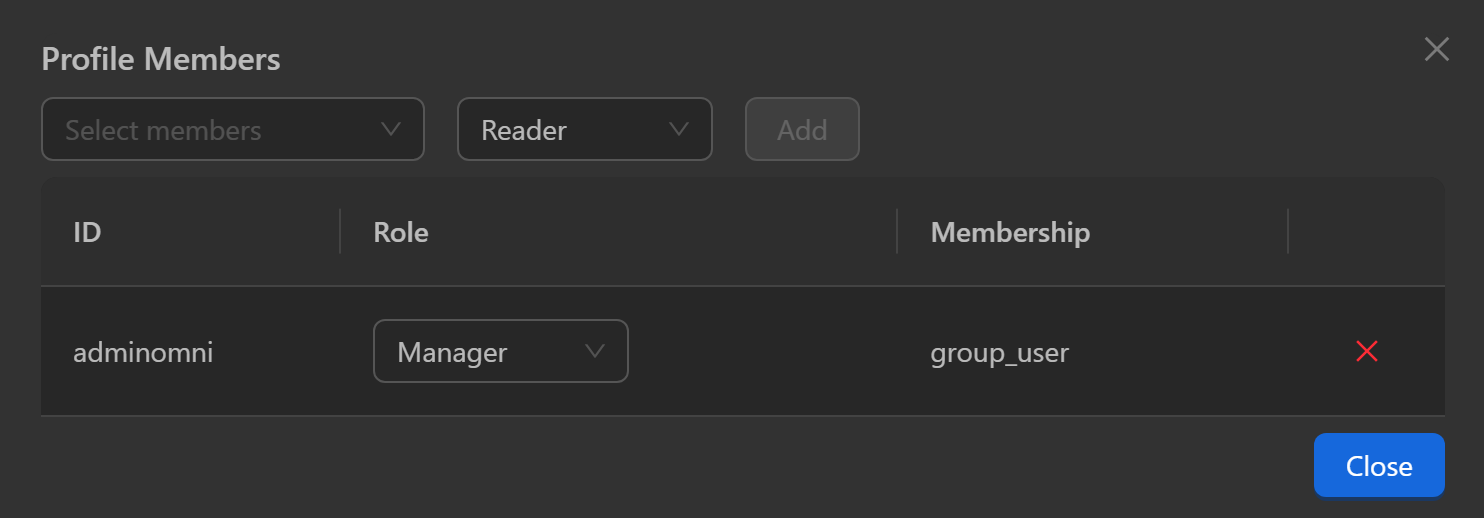Click the Membership column header
Image resolution: width=1484 pixels, height=518 pixels.
click(x=1010, y=232)
